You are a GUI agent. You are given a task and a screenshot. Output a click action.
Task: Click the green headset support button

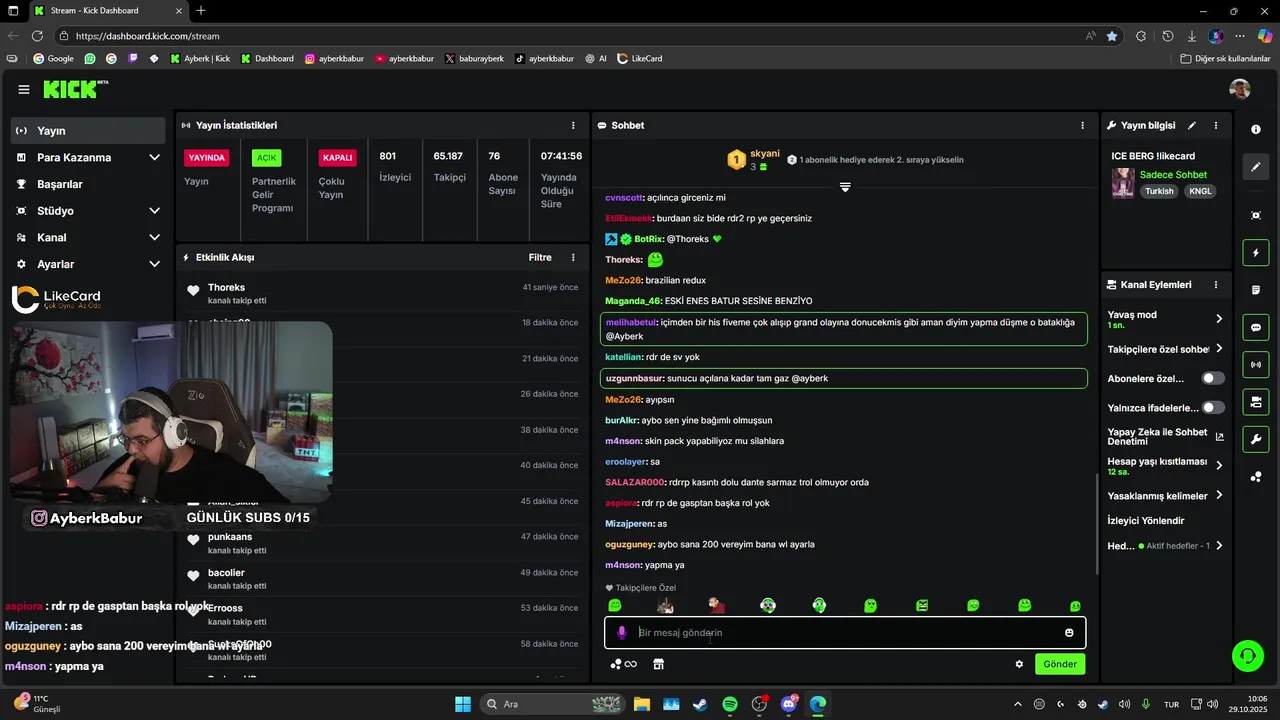point(1247,656)
